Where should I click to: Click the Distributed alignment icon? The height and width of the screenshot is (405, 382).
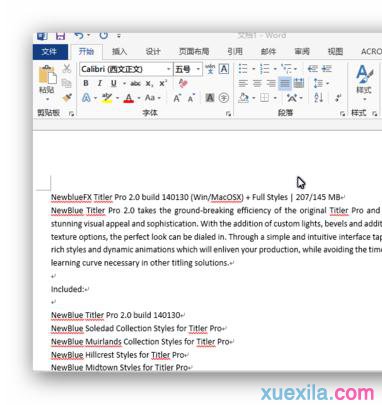(299, 83)
